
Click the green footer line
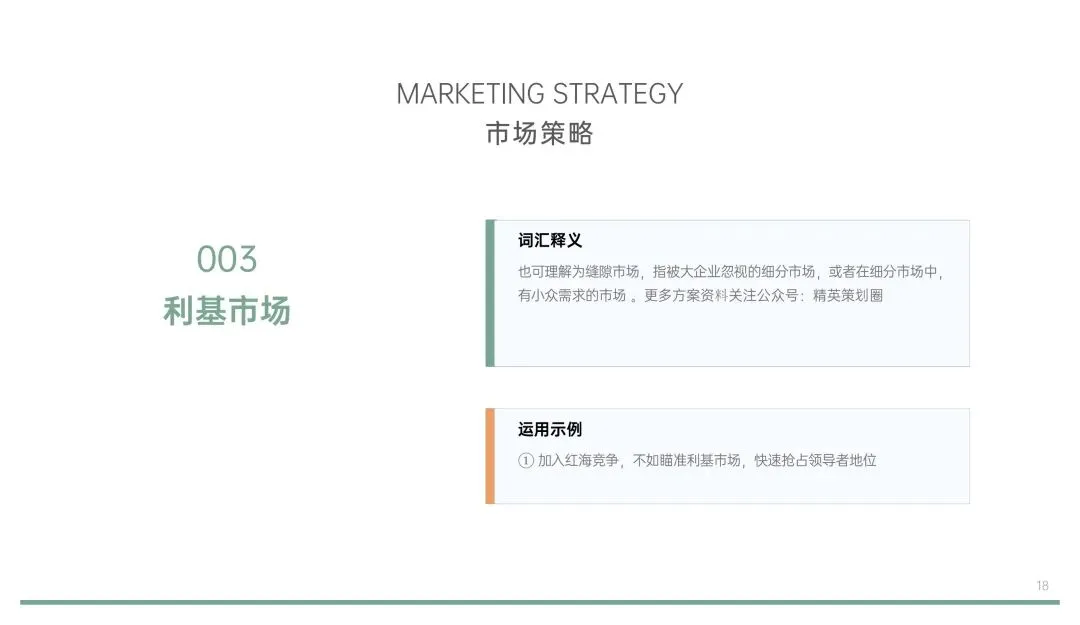pos(539,602)
